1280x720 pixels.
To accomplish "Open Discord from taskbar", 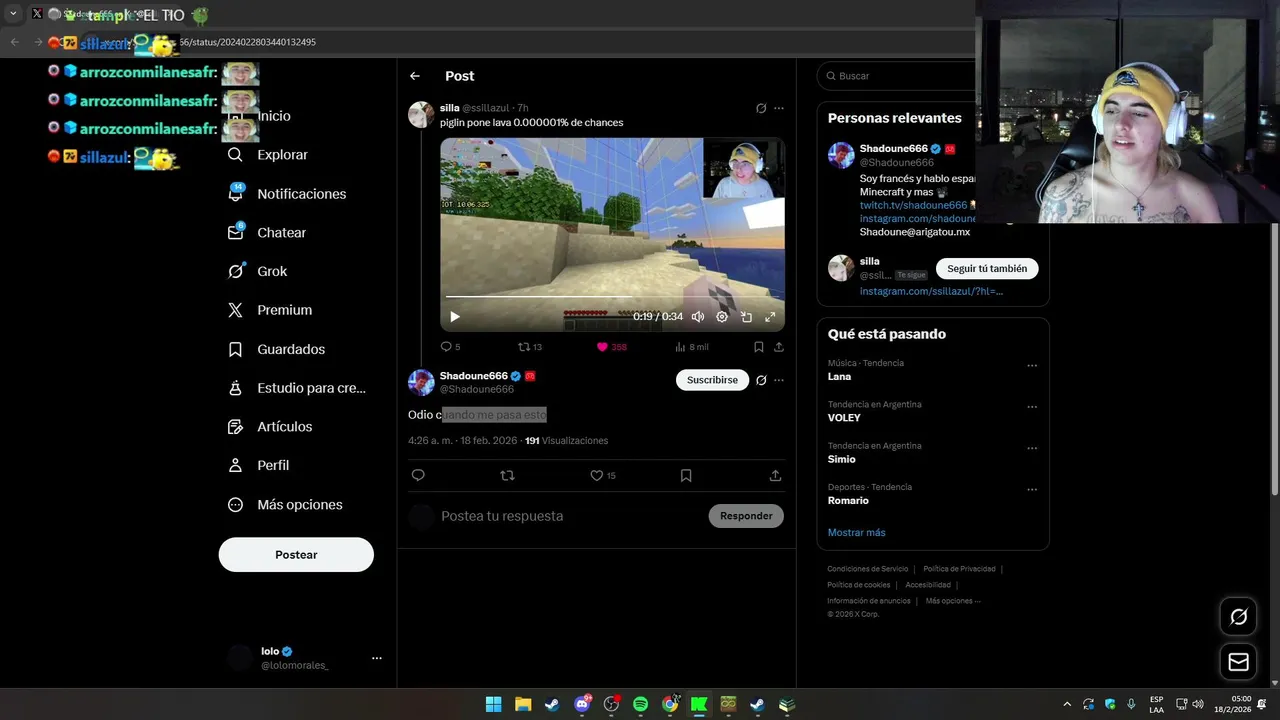I will coord(582,704).
